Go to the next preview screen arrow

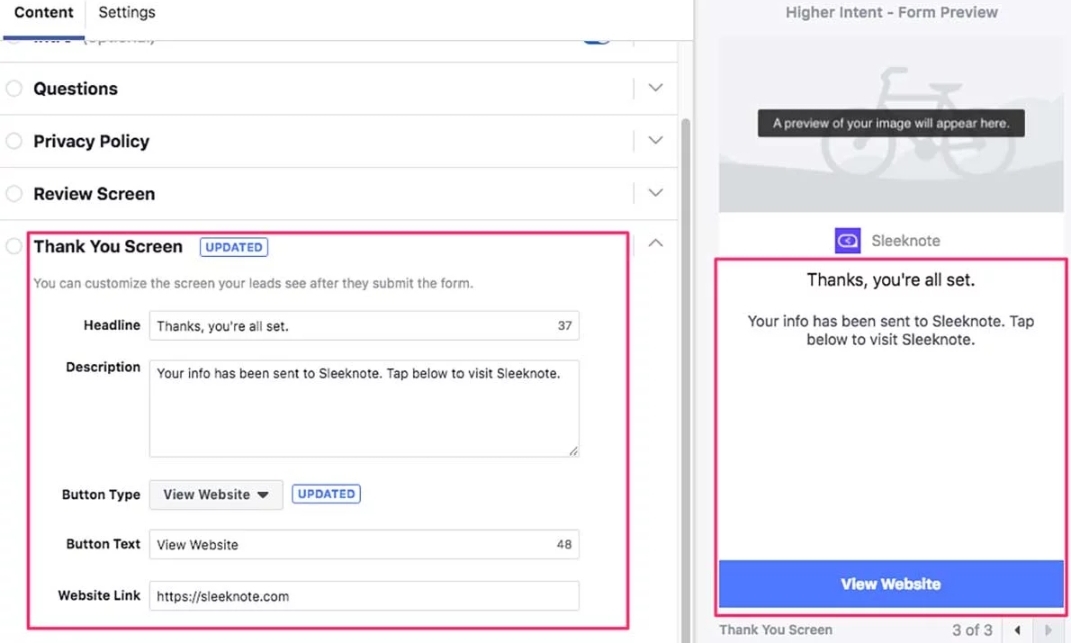pyautogui.click(x=1048, y=630)
